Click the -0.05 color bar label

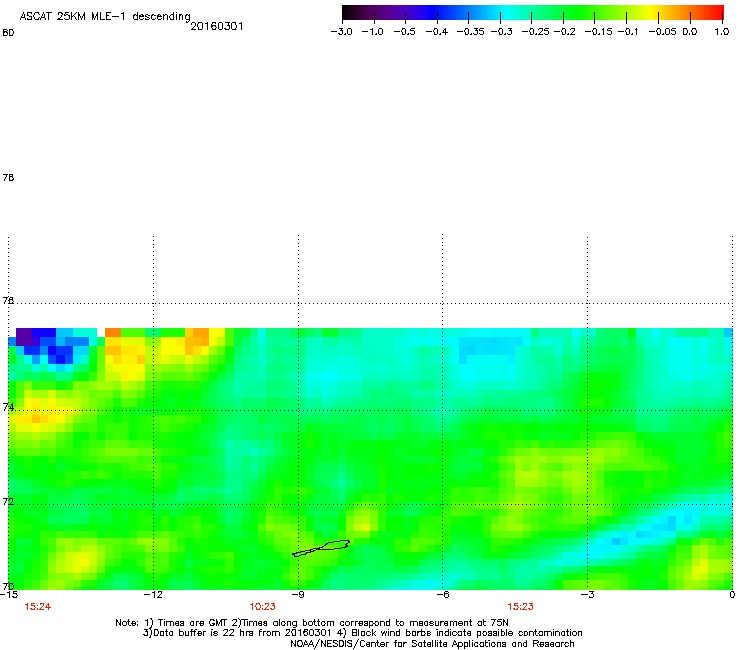[662, 32]
